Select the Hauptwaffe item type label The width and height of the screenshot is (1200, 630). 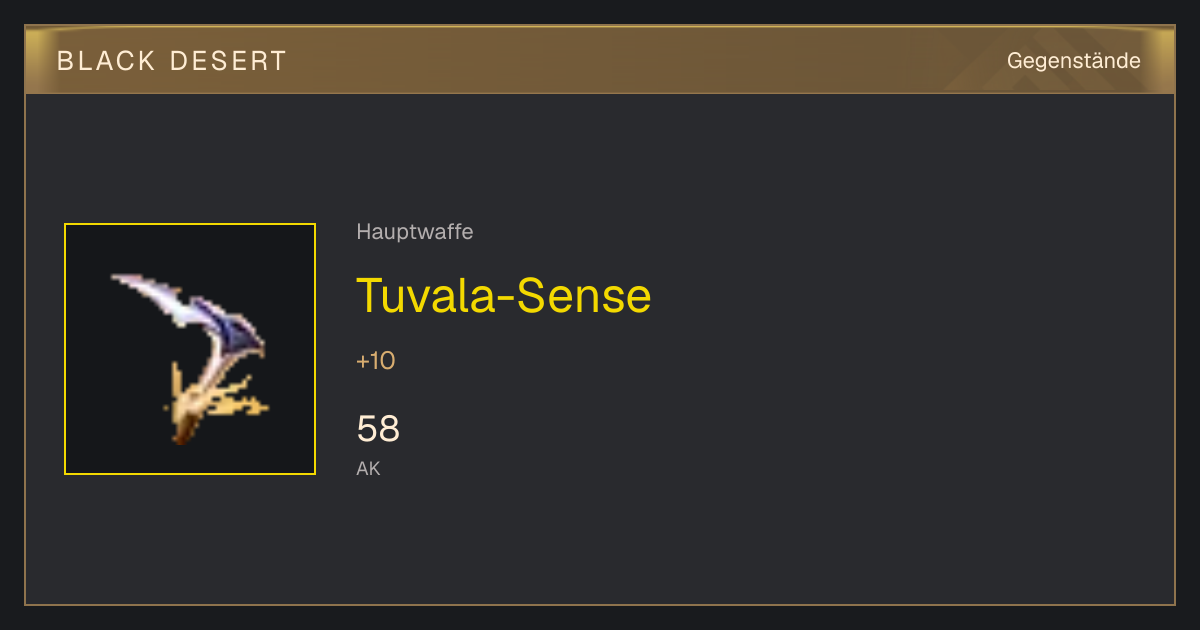[x=415, y=232]
